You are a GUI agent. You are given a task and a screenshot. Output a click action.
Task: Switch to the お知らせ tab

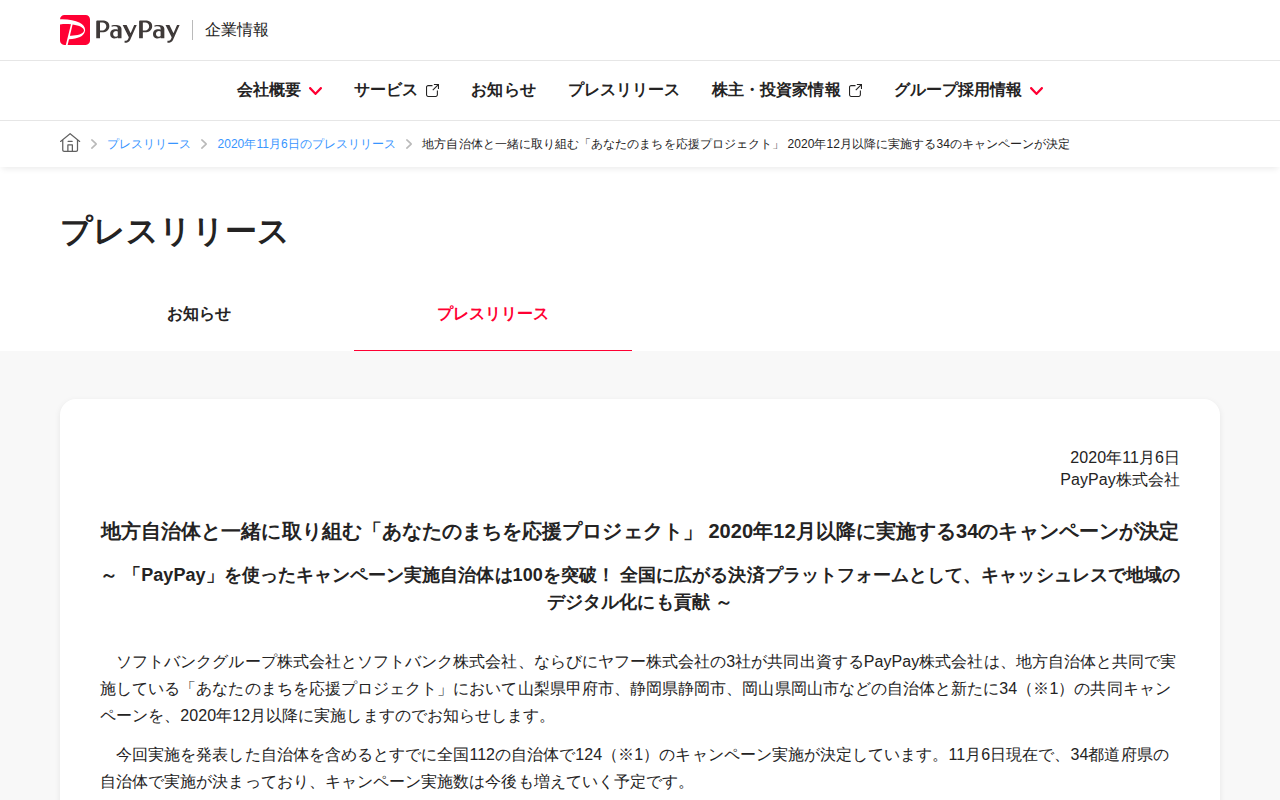tap(199, 314)
